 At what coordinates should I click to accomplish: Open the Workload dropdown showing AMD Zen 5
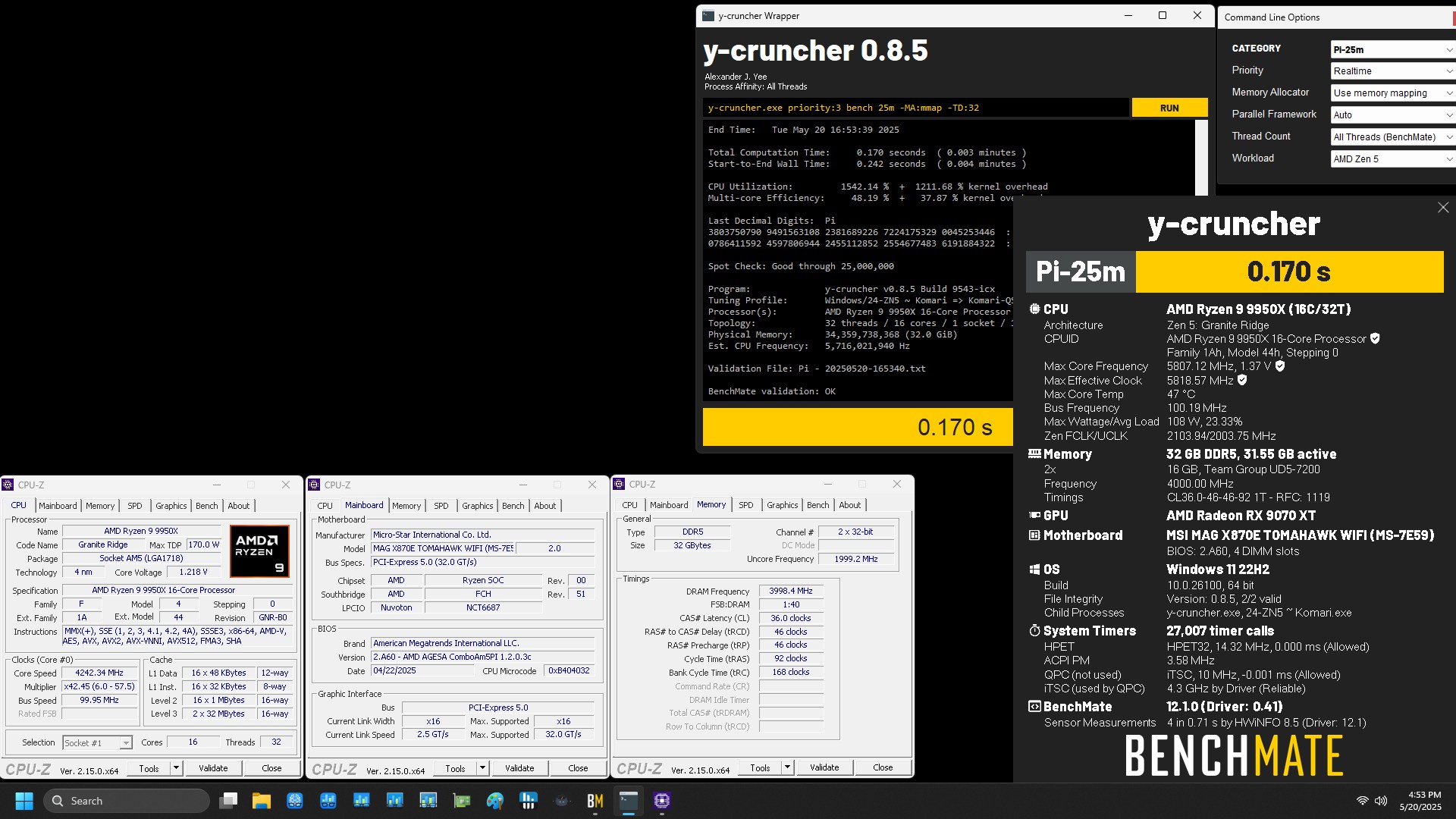(1393, 159)
